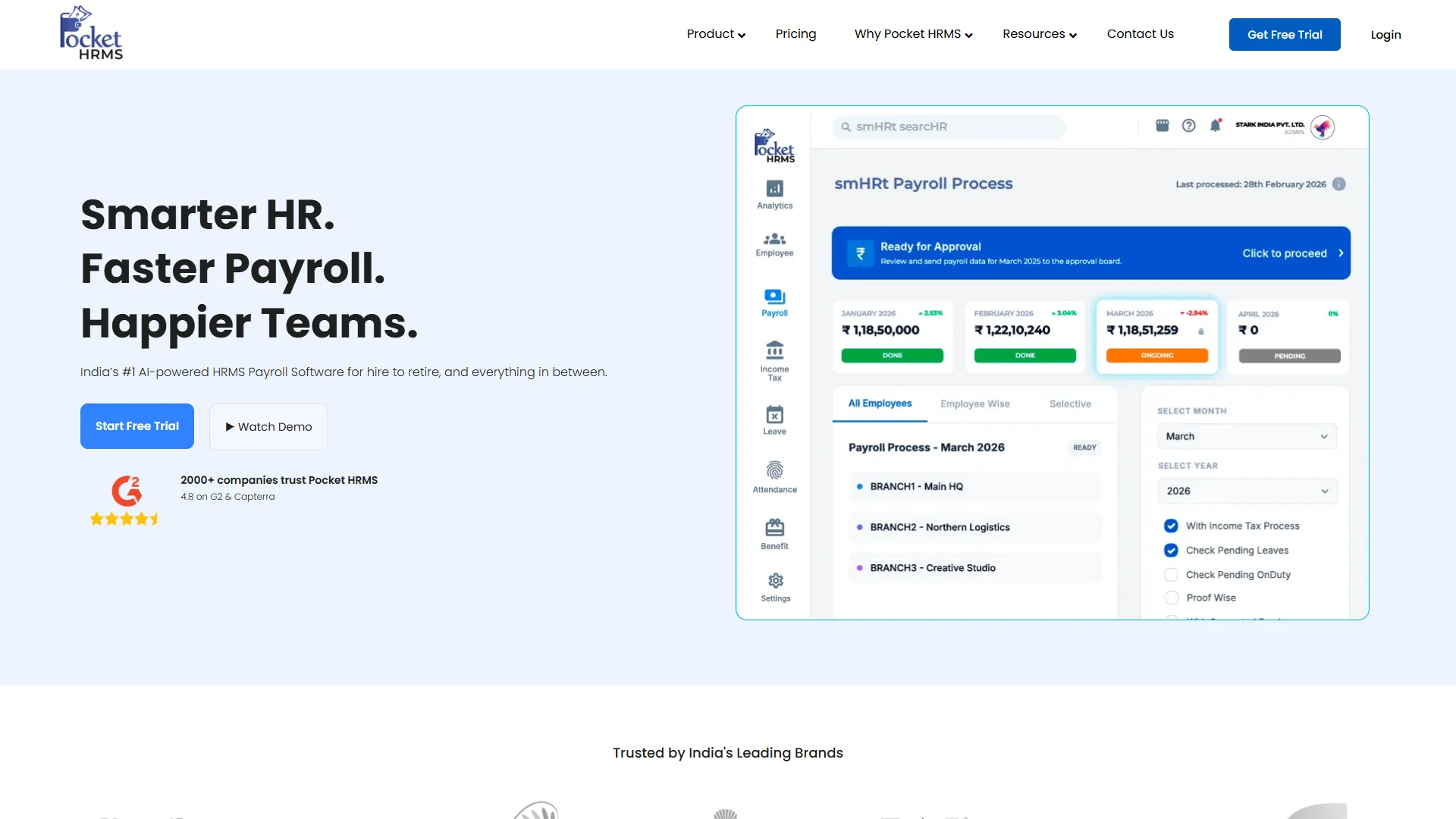Click the PENDING status on April 2026
The height and width of the screenshot is (819, 1456).
(1290, 356)
